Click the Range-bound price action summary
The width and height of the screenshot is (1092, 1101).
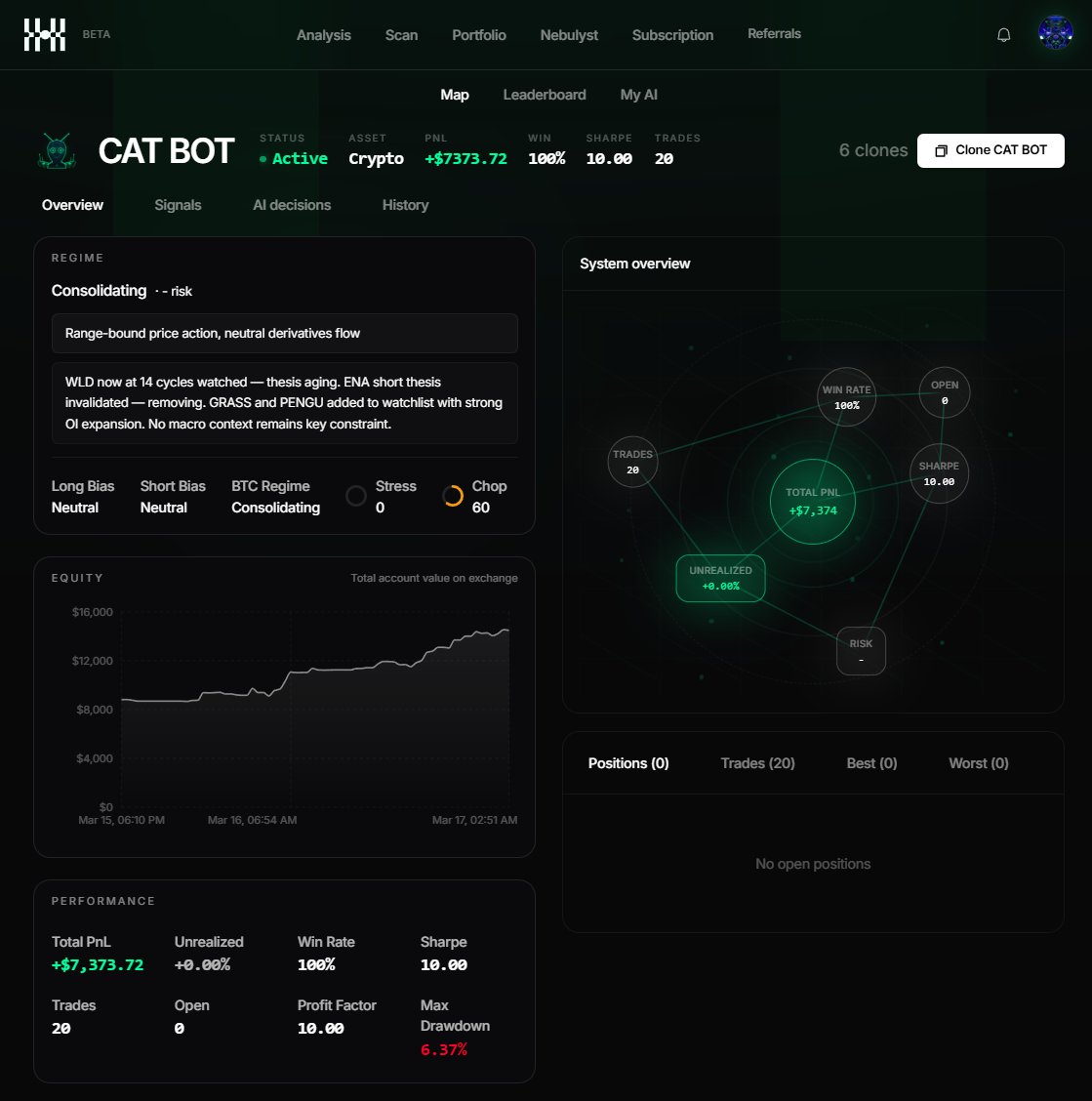[284, 334]
